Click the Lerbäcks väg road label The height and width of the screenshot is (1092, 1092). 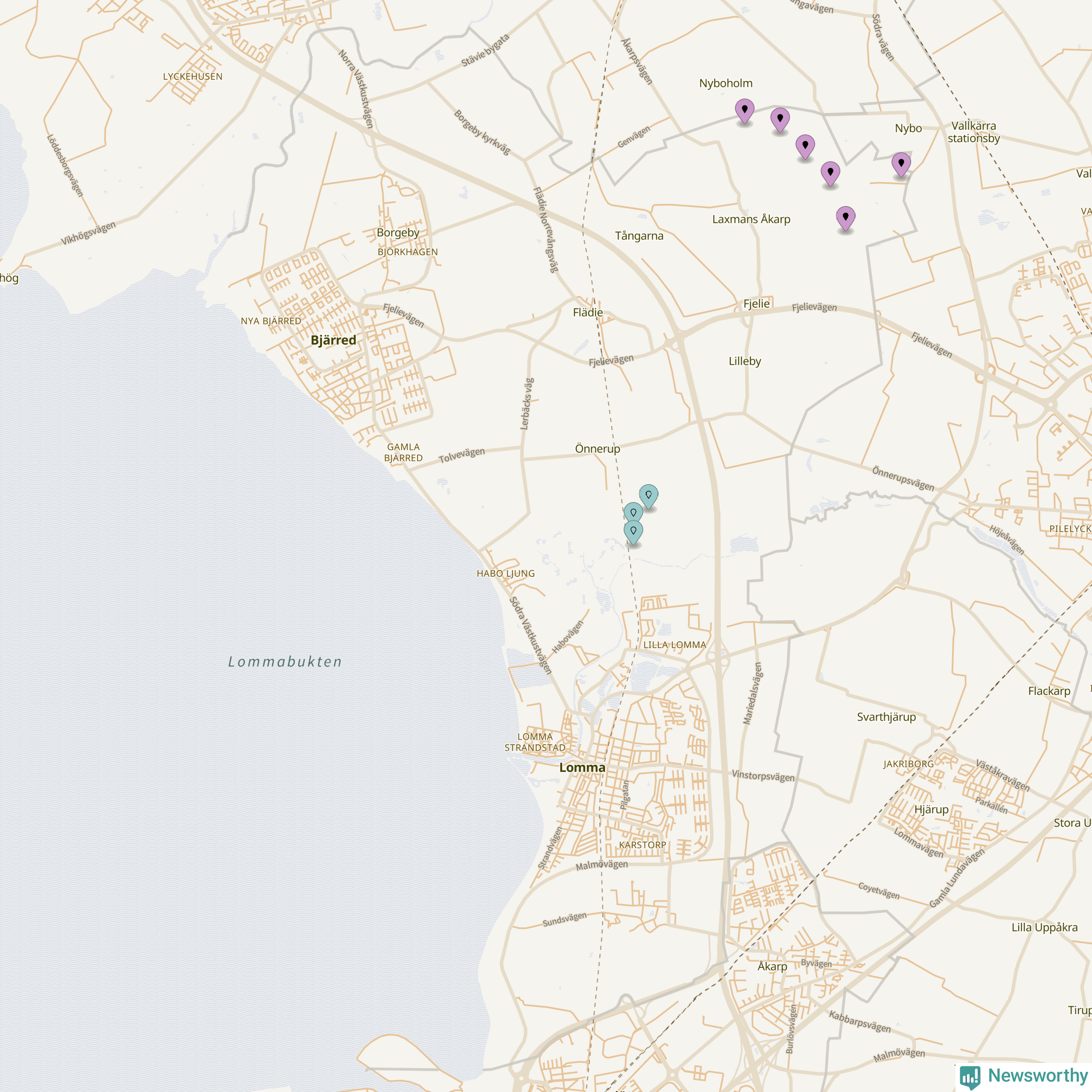pyautogui.click(x=527, y=404)
